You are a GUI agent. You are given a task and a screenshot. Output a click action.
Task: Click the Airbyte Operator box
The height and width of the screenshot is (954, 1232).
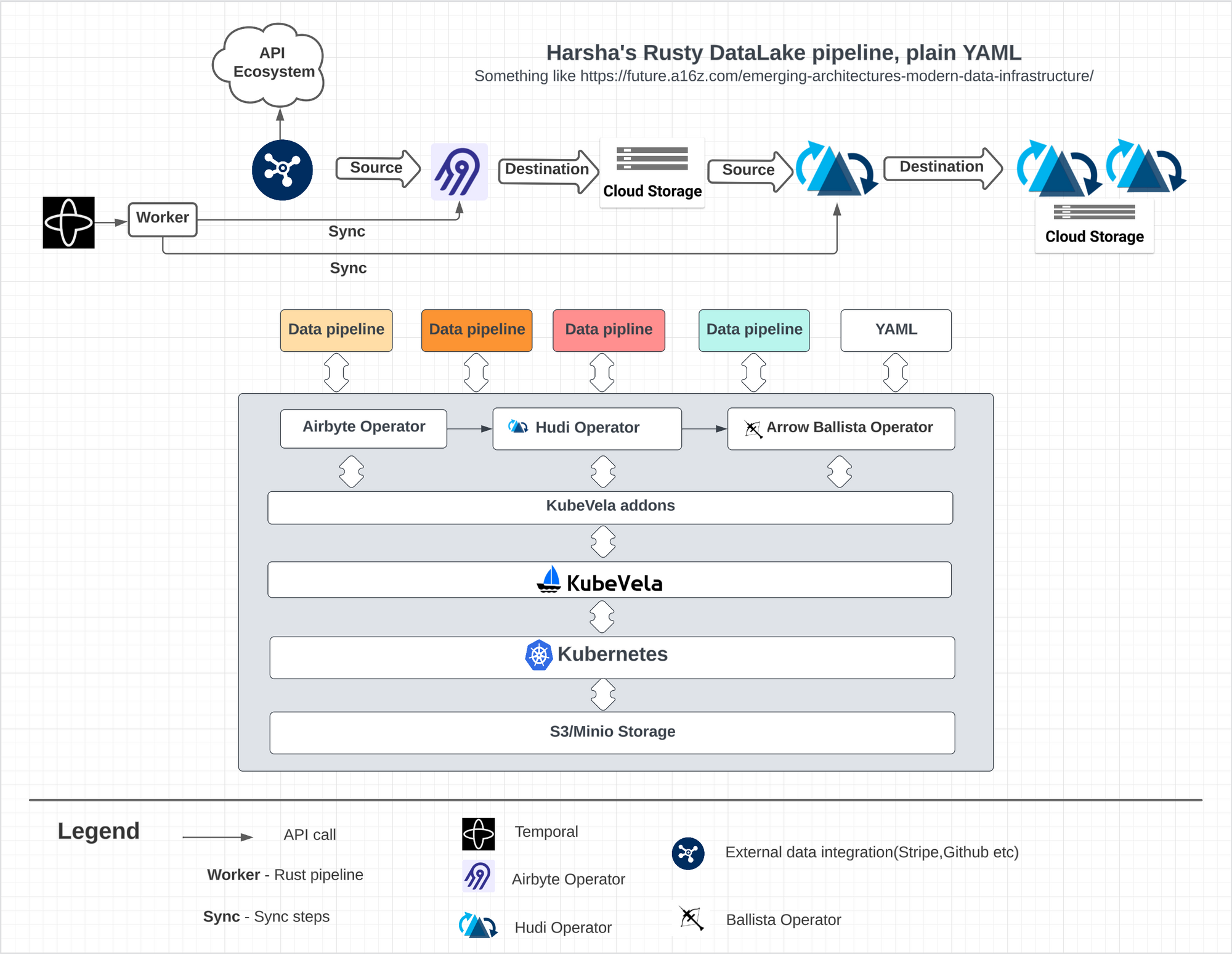coord(363,428)
